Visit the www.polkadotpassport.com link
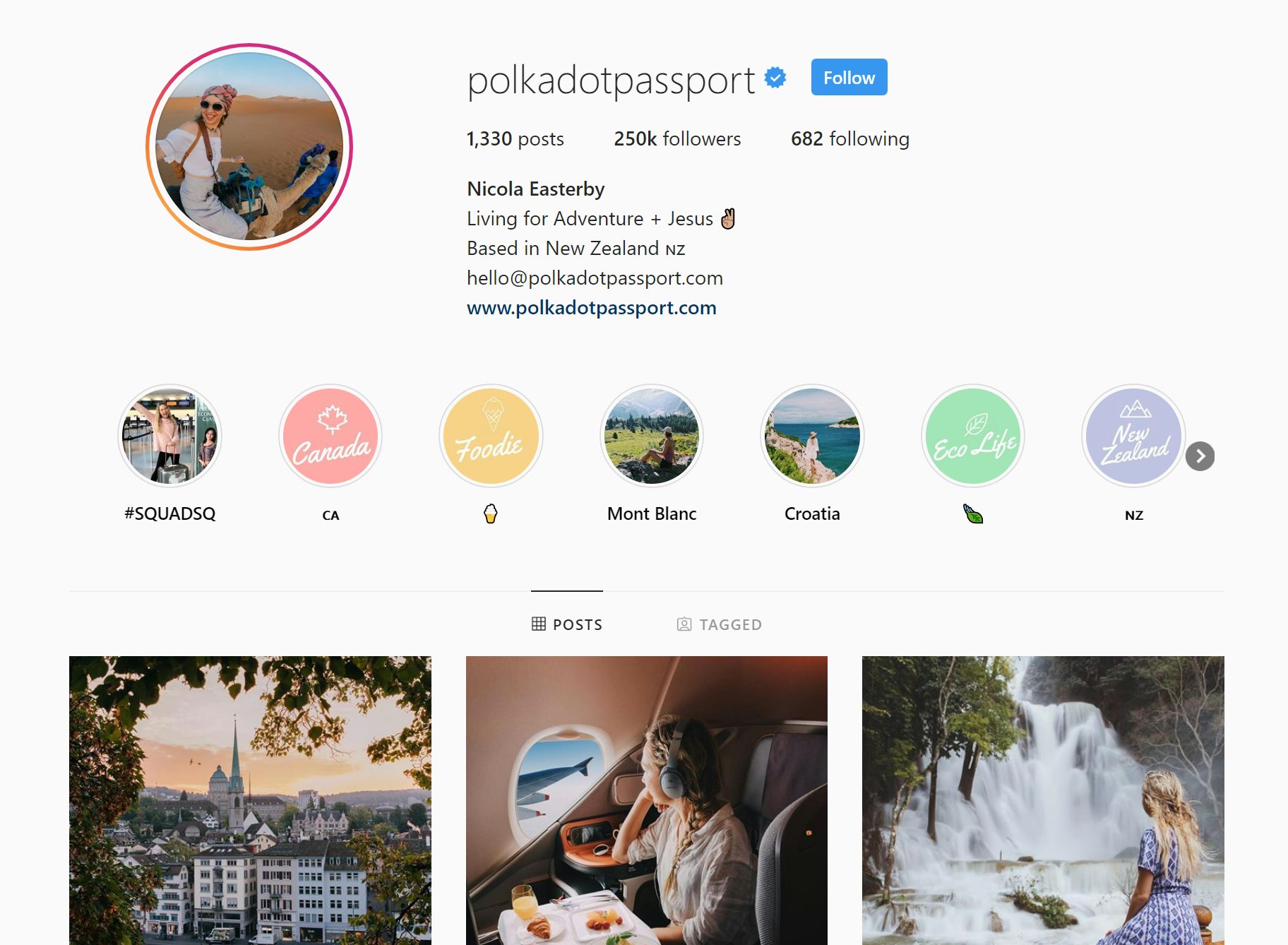The image size is (1288, 945). pos(592,308)
